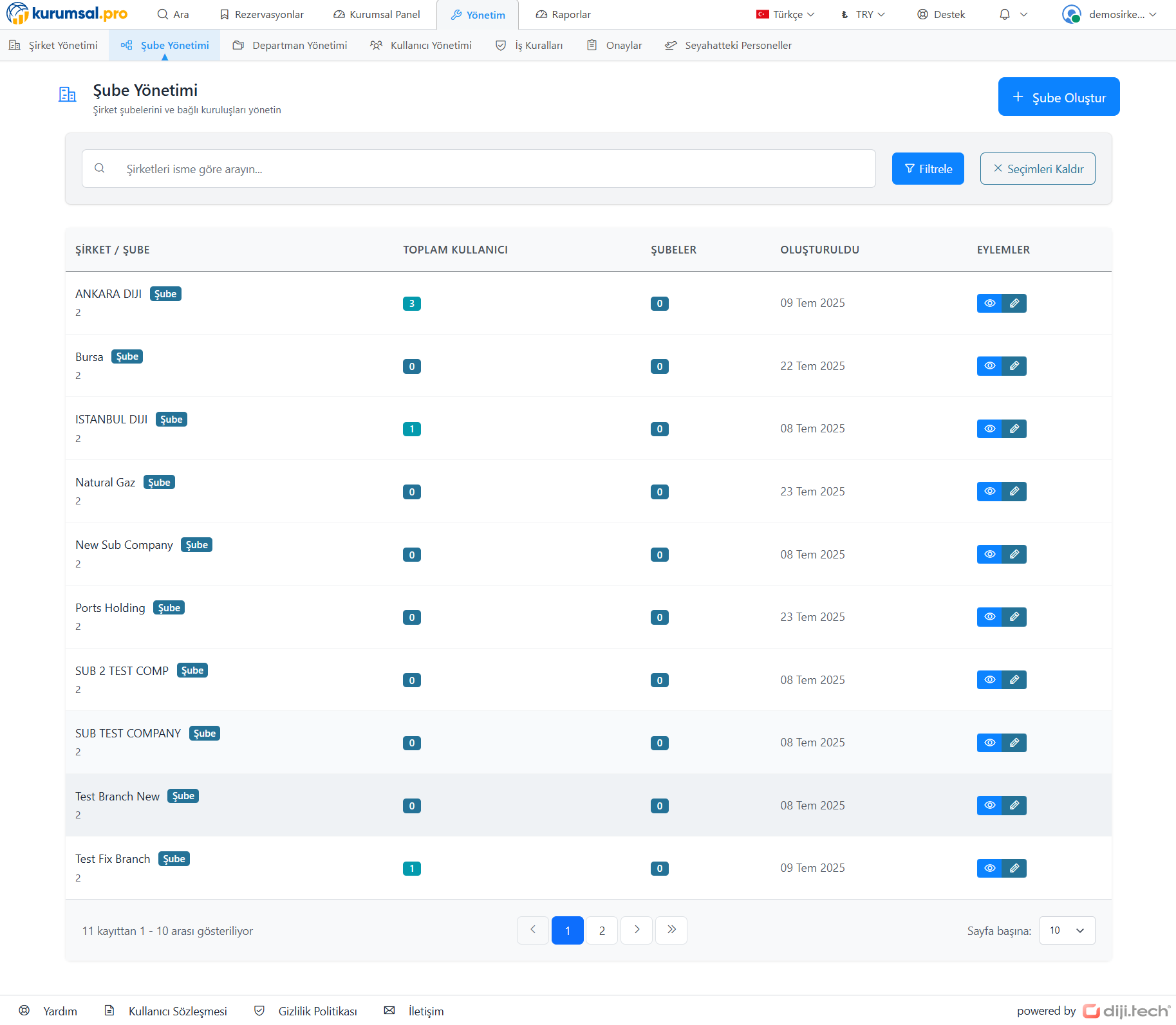
Task: Click the diji.tech logo
Action: 1126,1011
